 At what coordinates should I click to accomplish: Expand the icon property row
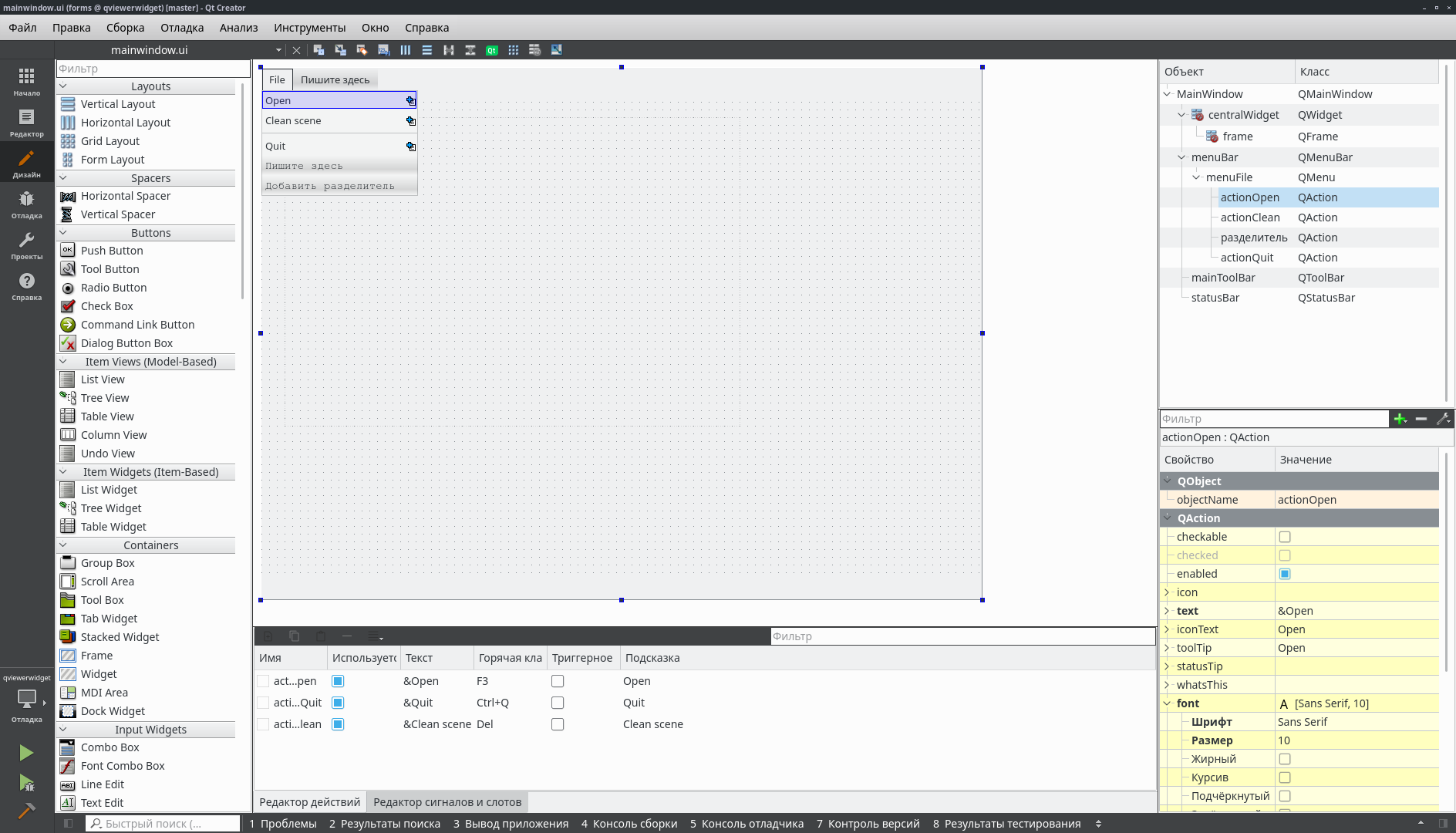point(1167,592)
